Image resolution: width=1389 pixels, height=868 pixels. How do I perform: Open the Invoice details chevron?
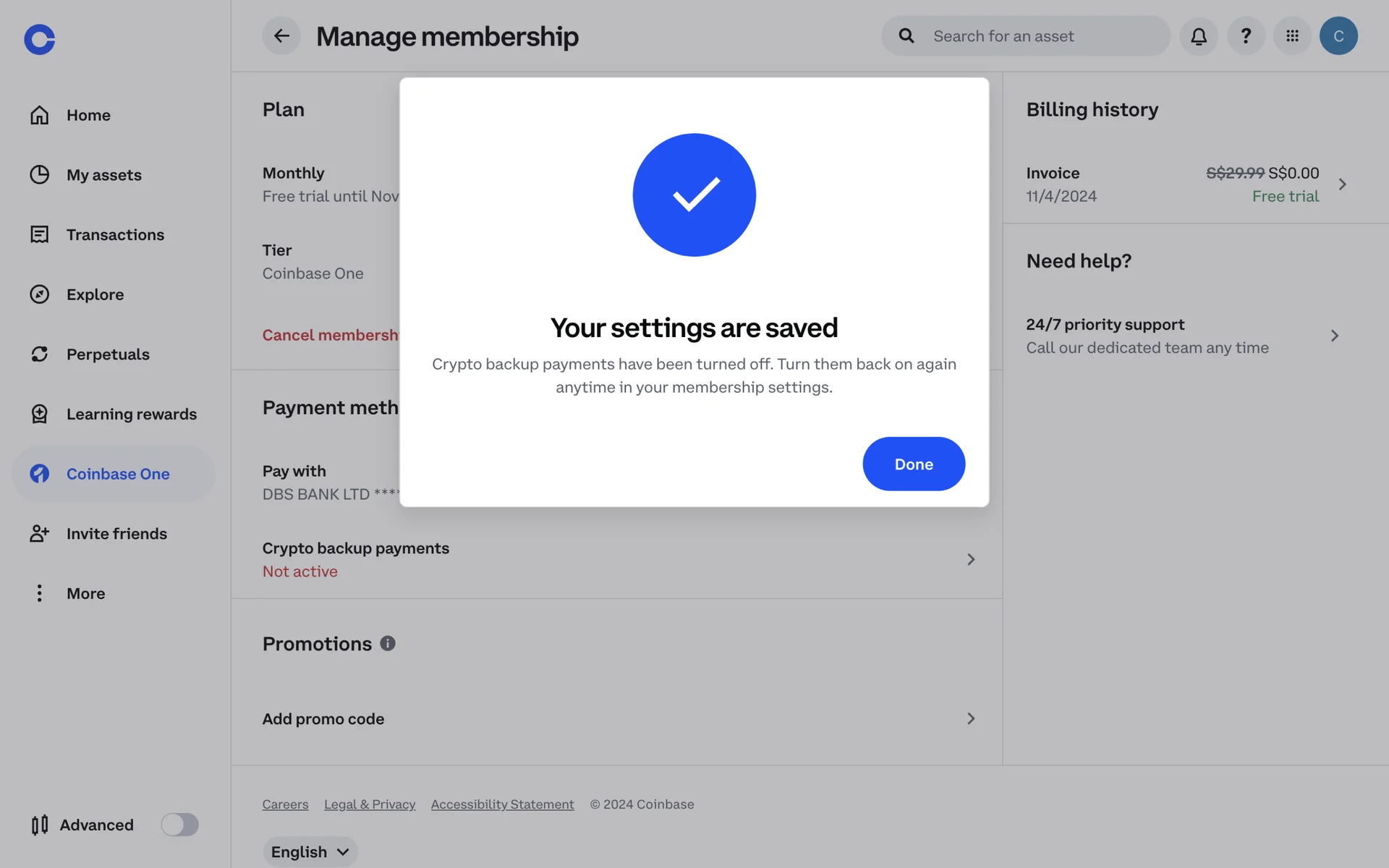tap(1342, 184)
